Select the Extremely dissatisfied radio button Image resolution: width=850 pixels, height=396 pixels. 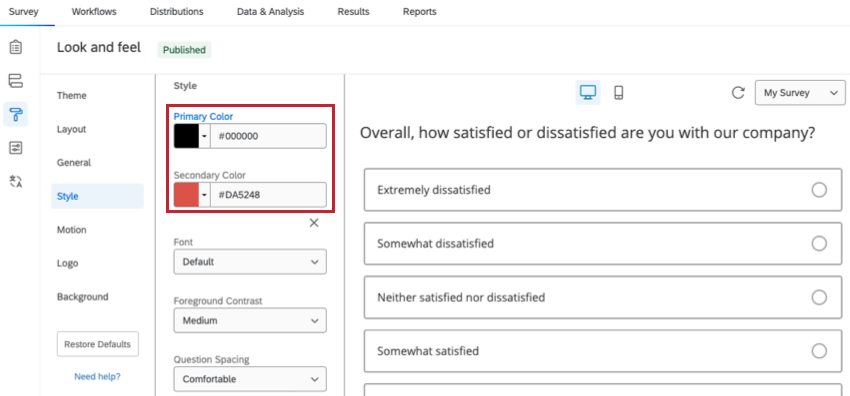tap(819, 190)
